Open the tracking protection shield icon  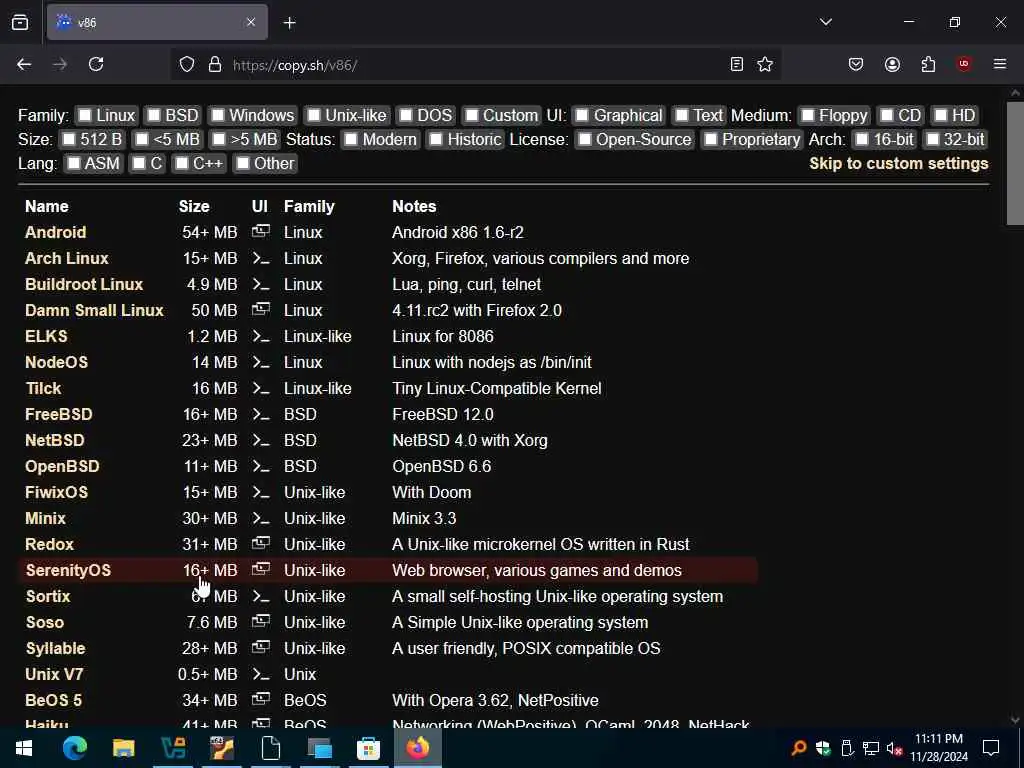pyautogui.click(x=187, y=65)
